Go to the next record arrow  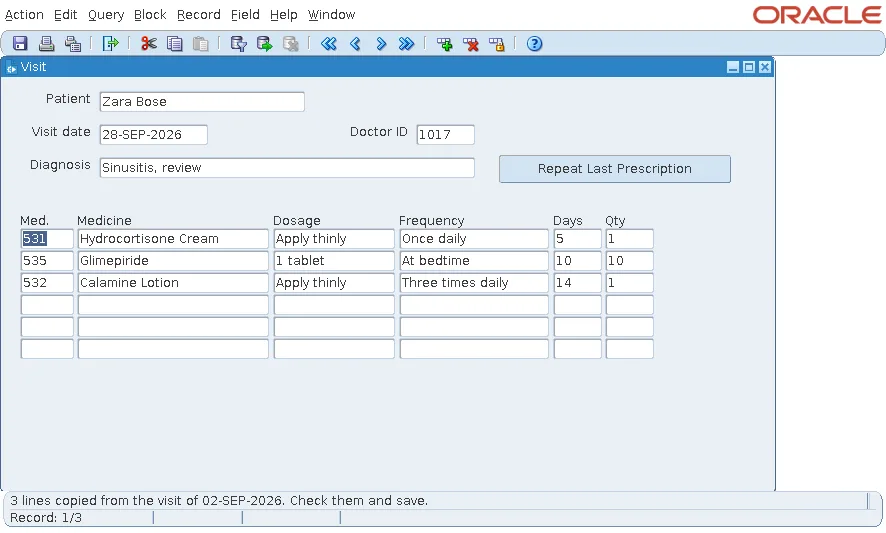[381, 44]
